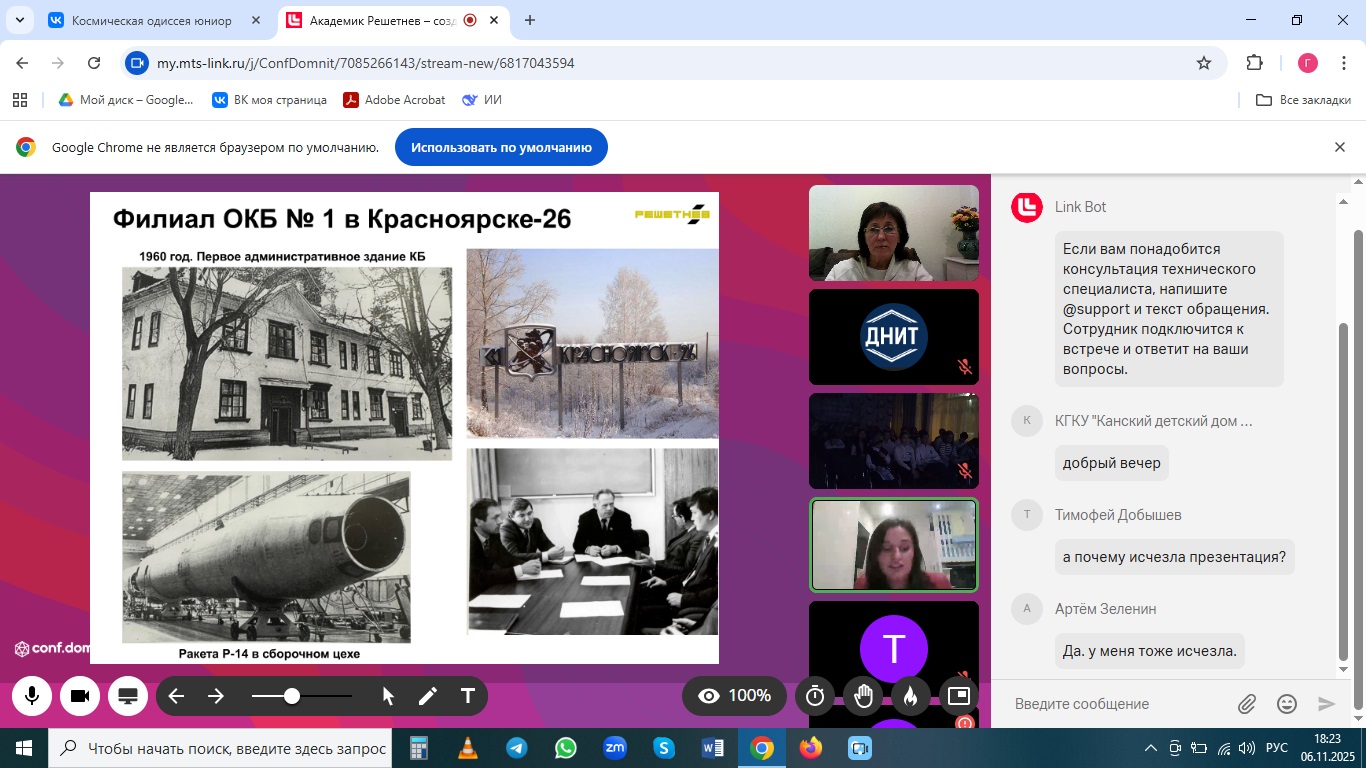
Task: Toggle screen sharing with the monitor button
Action: tap(128, 696)
